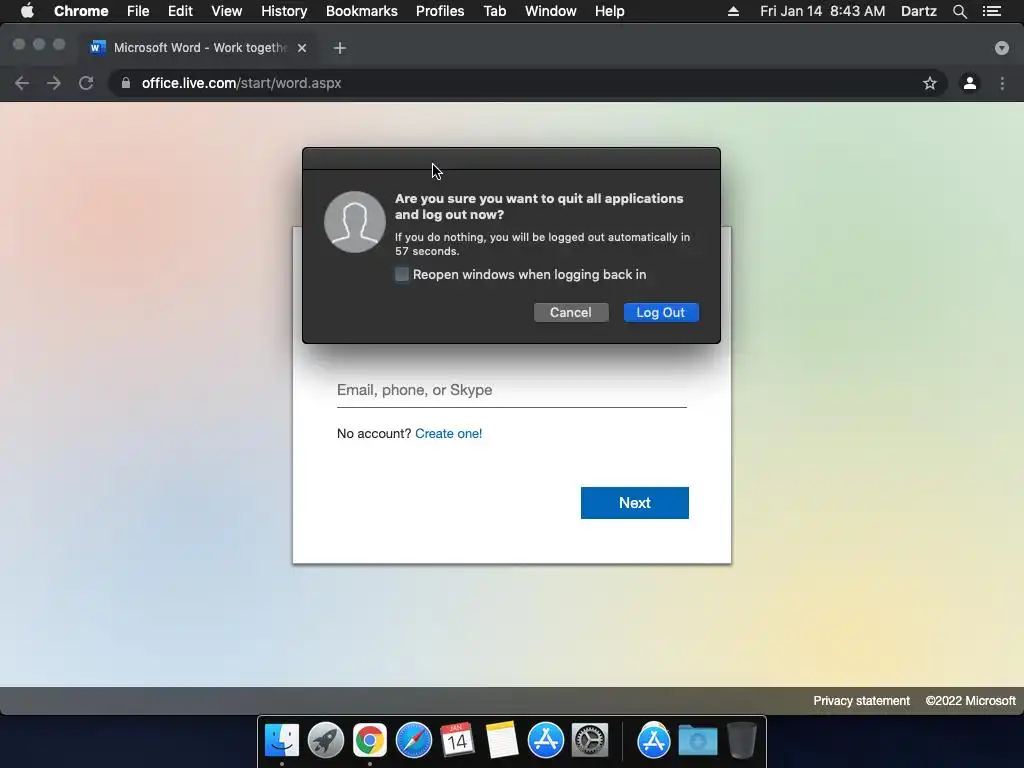View site info via lock icon
Screen dimensions: 1024x768
click(x=125, y=83)
